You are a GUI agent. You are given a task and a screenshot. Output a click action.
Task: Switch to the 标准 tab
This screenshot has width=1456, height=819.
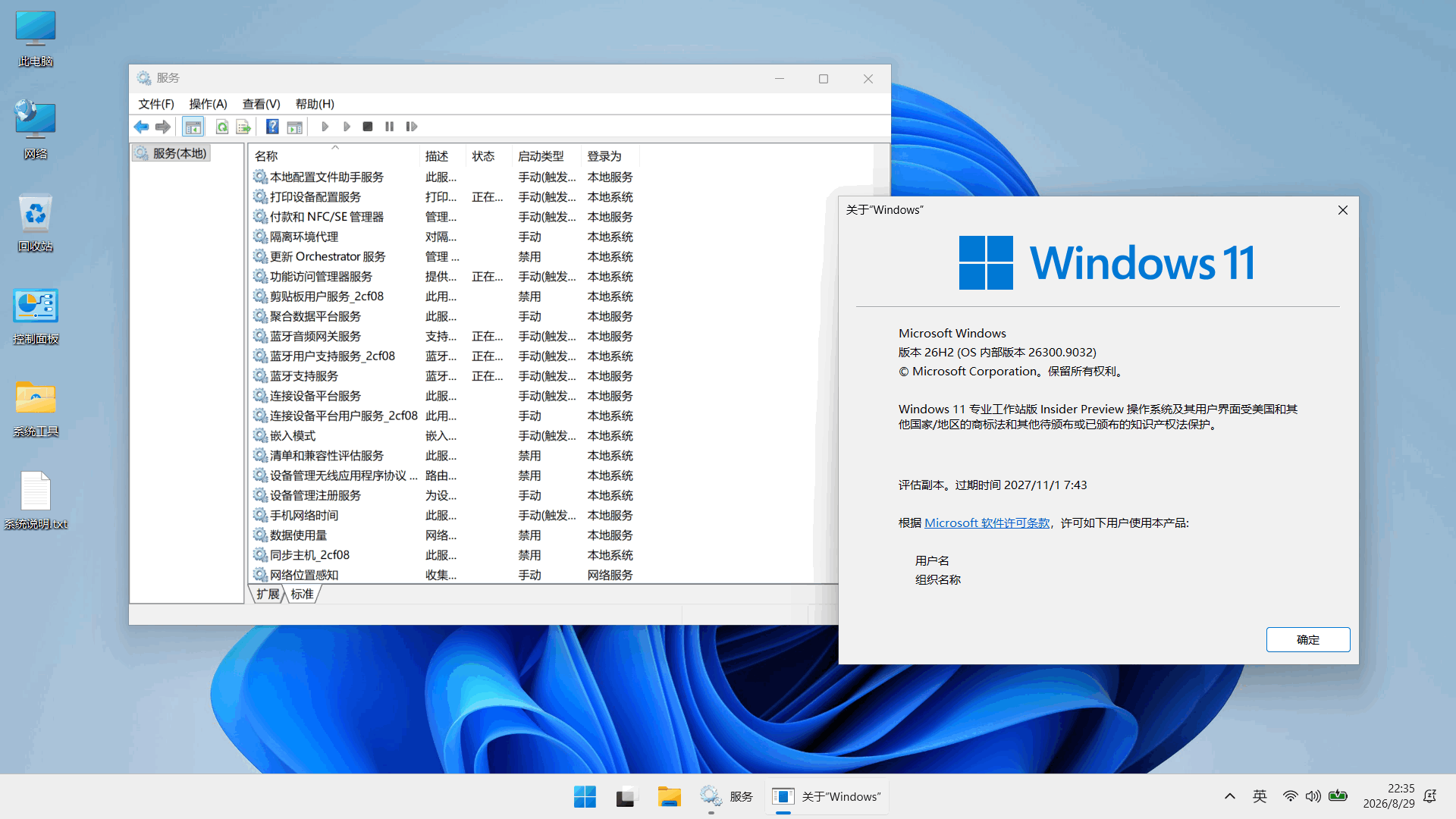(302, 594)
